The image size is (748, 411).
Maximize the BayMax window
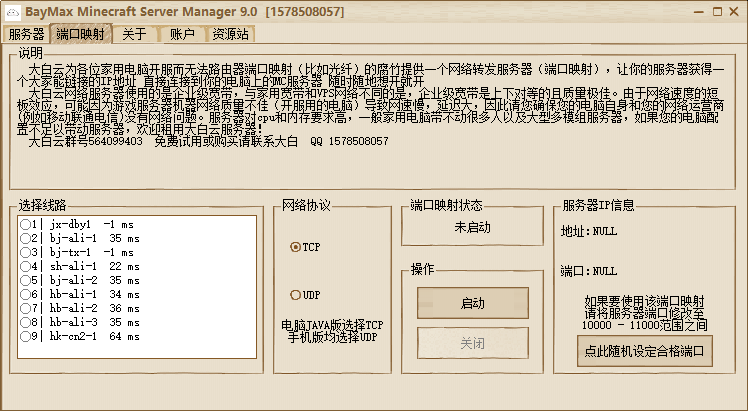(717, 11)
